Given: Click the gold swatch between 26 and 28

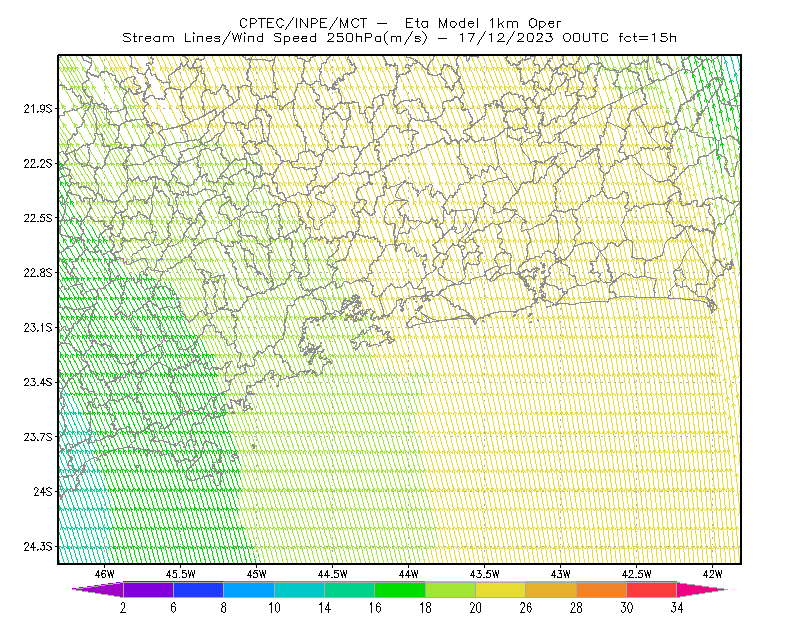Looking at the screenshot, I should (551, 589).
